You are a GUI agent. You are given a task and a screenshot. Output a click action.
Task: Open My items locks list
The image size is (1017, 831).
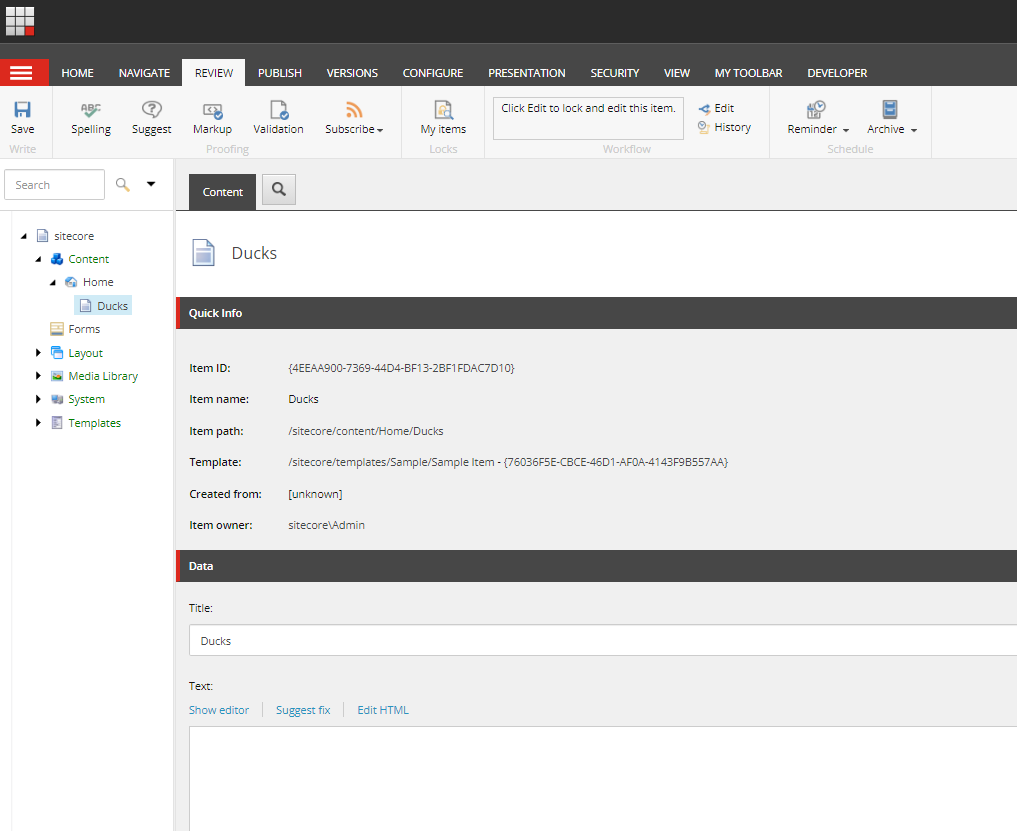click(x=443, y=111)
